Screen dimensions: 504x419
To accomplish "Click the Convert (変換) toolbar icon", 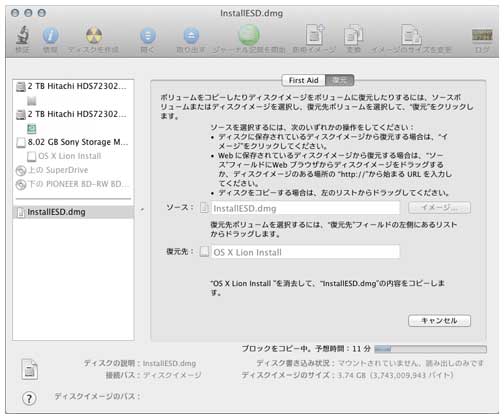I will pyautogui.click(x=353, y=35).
